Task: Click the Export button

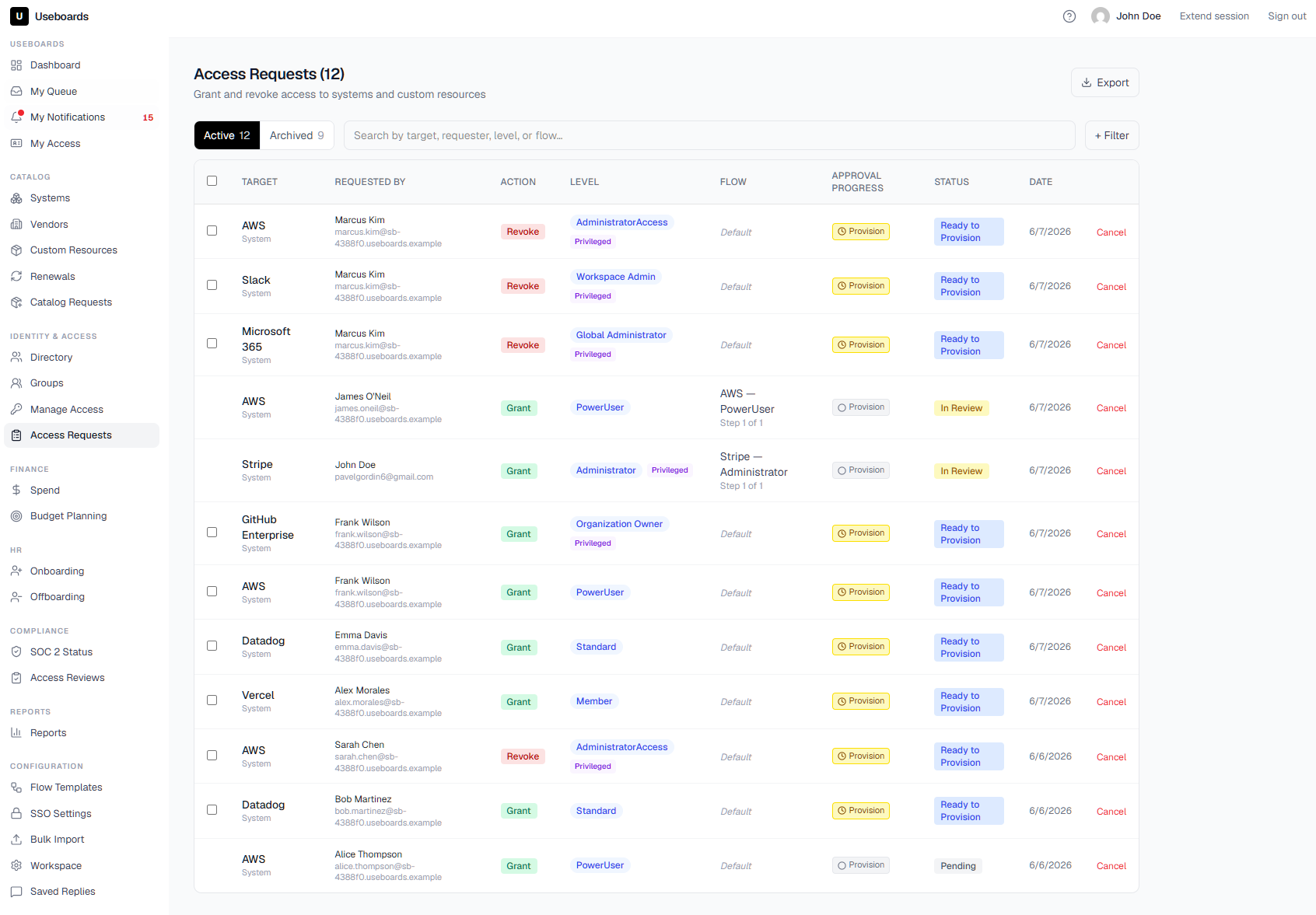Action: (1104, 82)
